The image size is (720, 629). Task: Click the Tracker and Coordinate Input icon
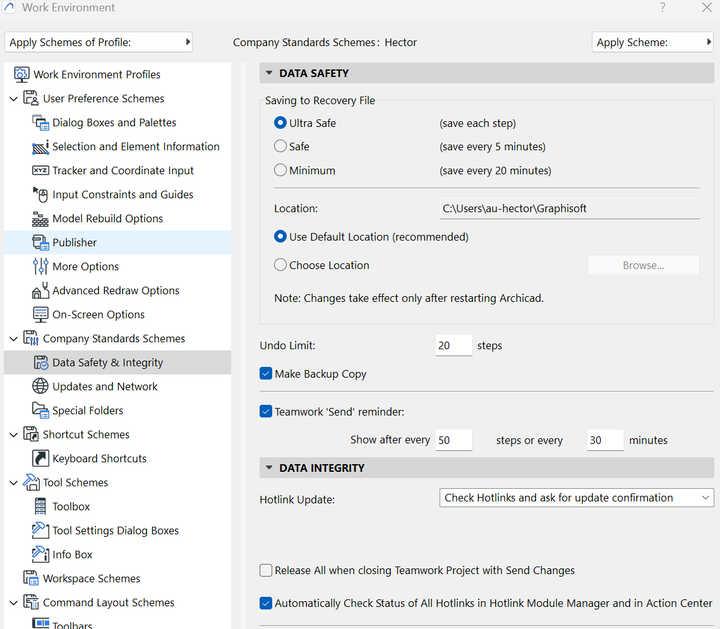(41, 171)
